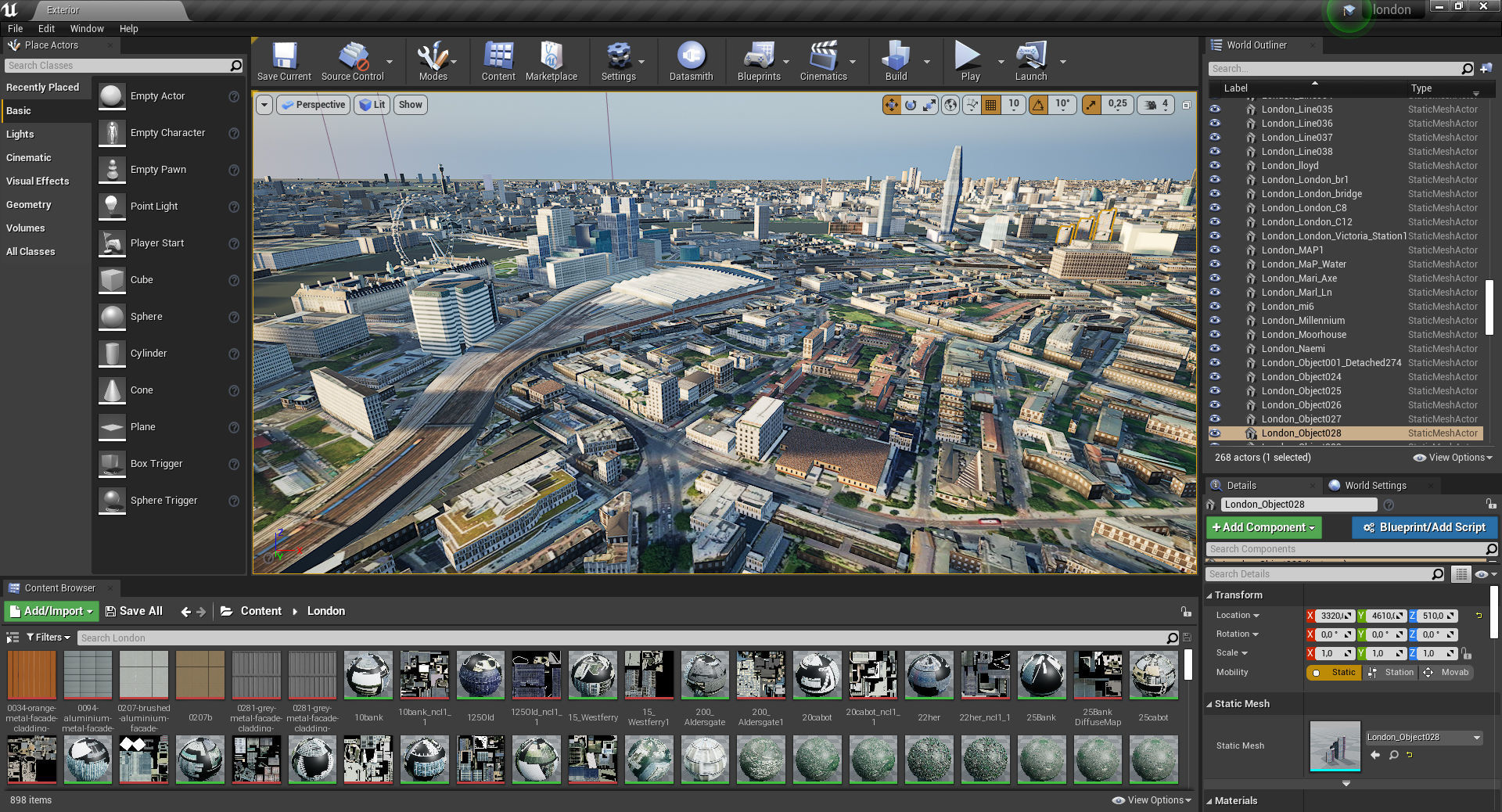Screen dimensions: 1502x812
Task: Click the Save Current toolbar icon
Action: pos(284,61)
